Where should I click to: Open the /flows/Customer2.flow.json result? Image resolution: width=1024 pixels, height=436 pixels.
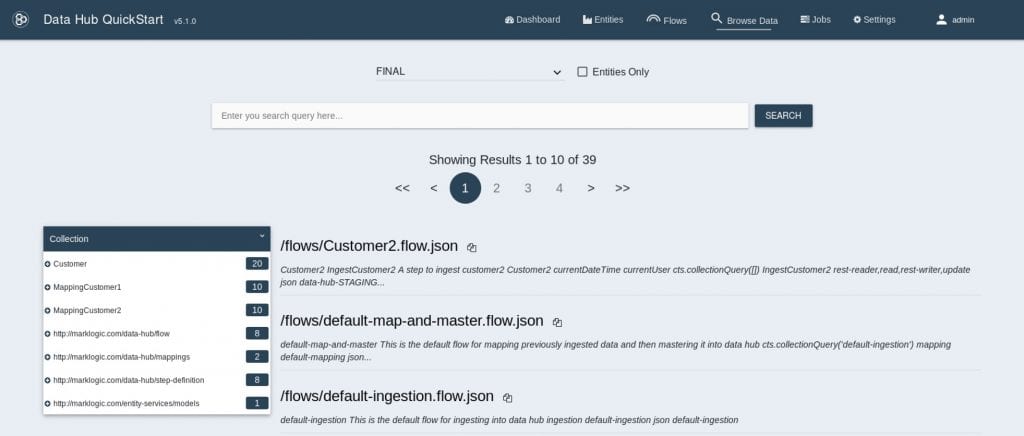pyautogui.click(x=369, y=246)
